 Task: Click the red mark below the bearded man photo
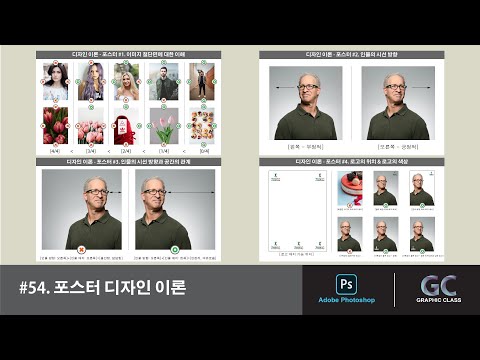click(x=163, y=100)
